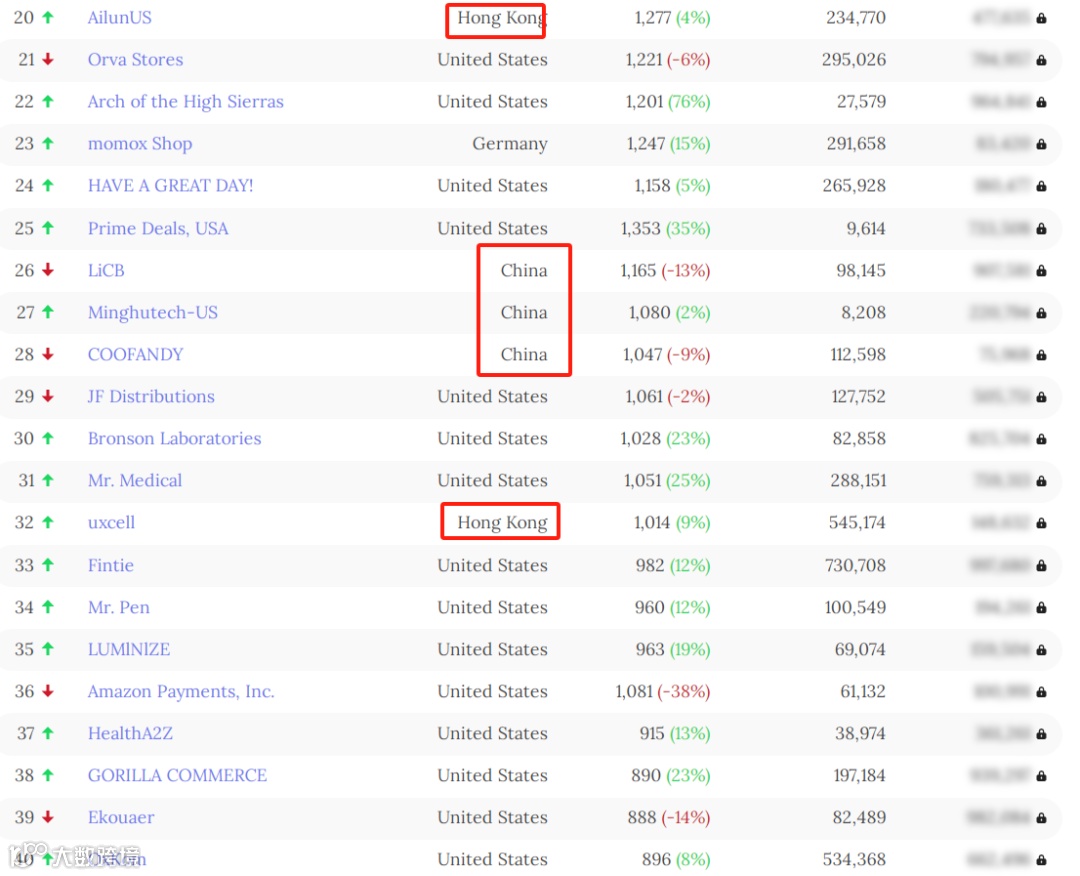This screenshot has height=876, width=1080.
Task: Open the HealthA2Z seller link
Action: point(130,733)
